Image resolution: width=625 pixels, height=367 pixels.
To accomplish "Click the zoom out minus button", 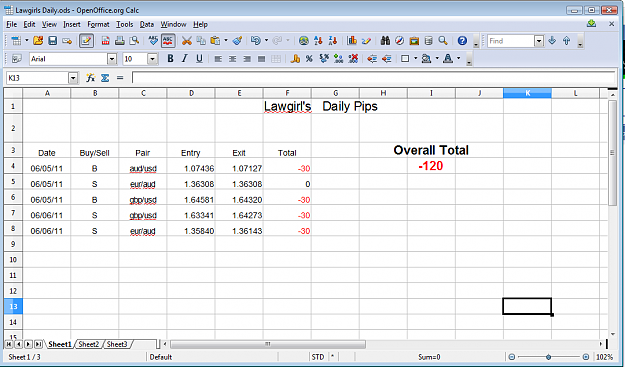I will (512, 357).
